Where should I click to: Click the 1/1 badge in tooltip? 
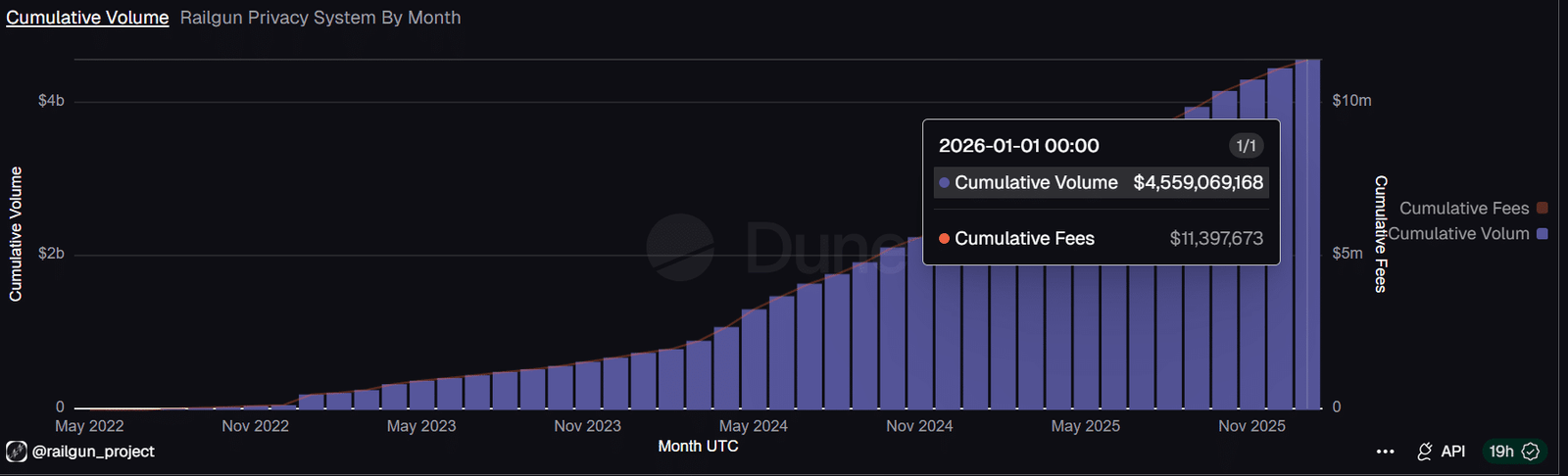tap(1246, 146)
